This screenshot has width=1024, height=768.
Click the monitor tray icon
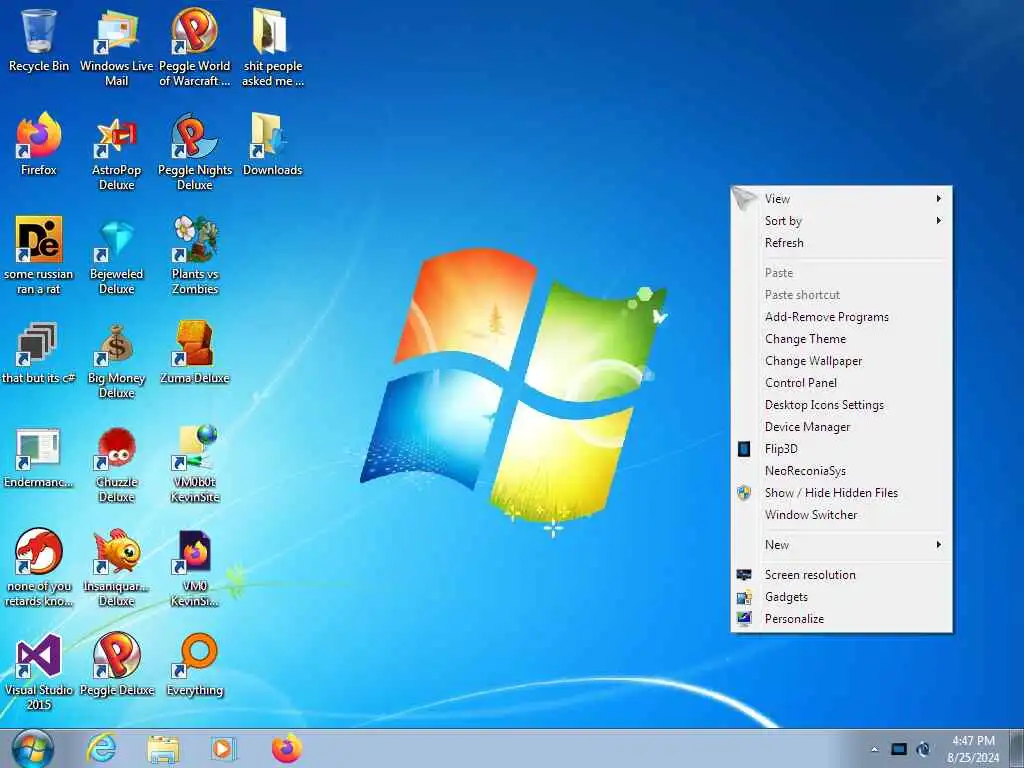899,749
